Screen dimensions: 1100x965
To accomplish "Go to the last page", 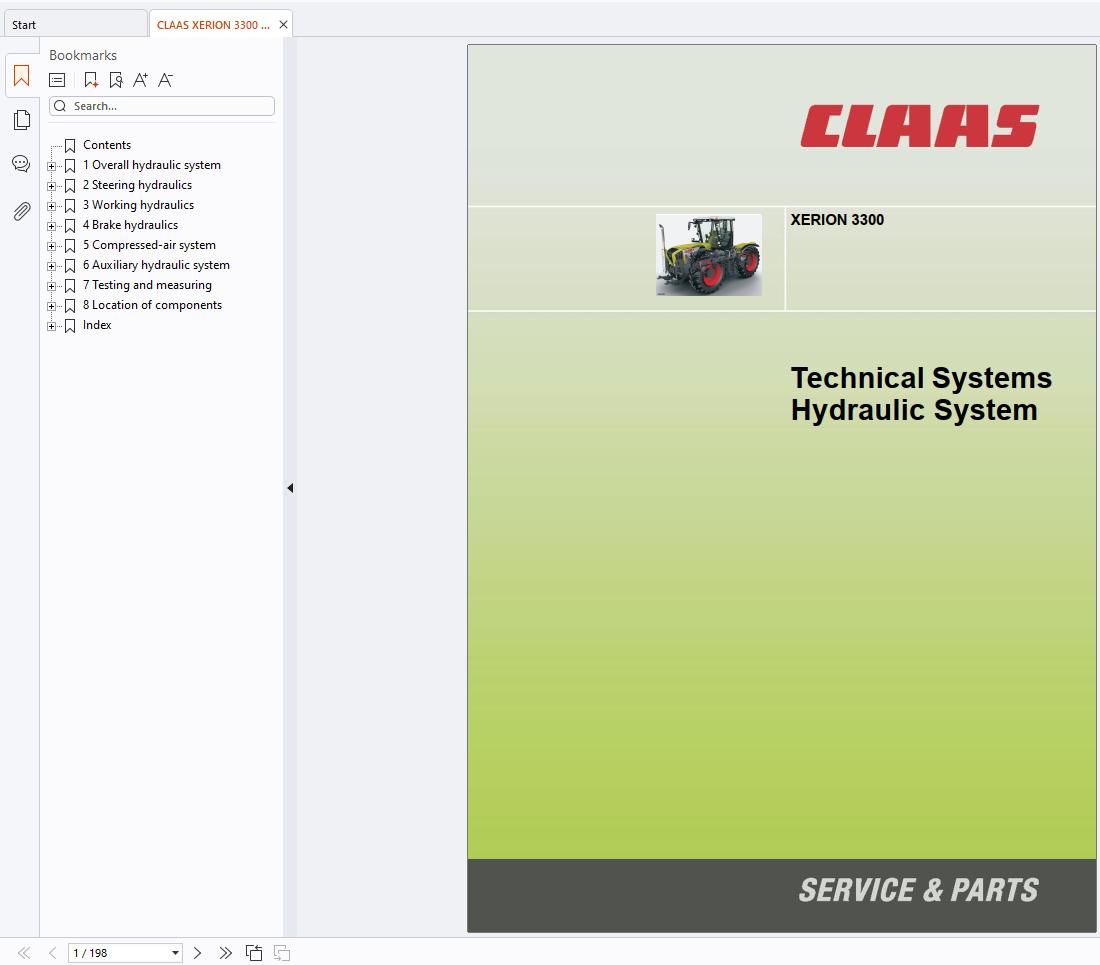I will click(225, 953).
